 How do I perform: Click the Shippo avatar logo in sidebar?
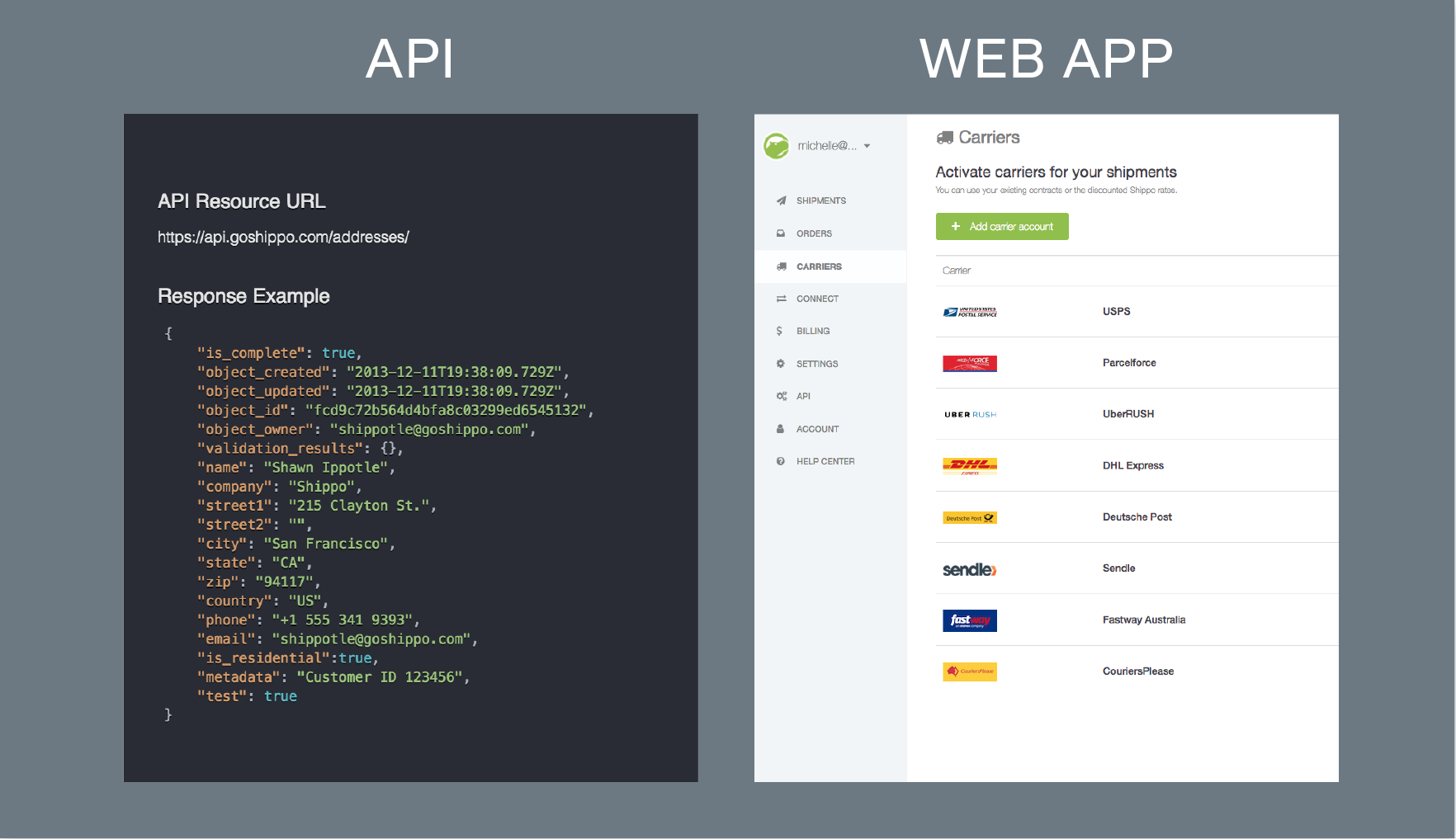point(776,146)
